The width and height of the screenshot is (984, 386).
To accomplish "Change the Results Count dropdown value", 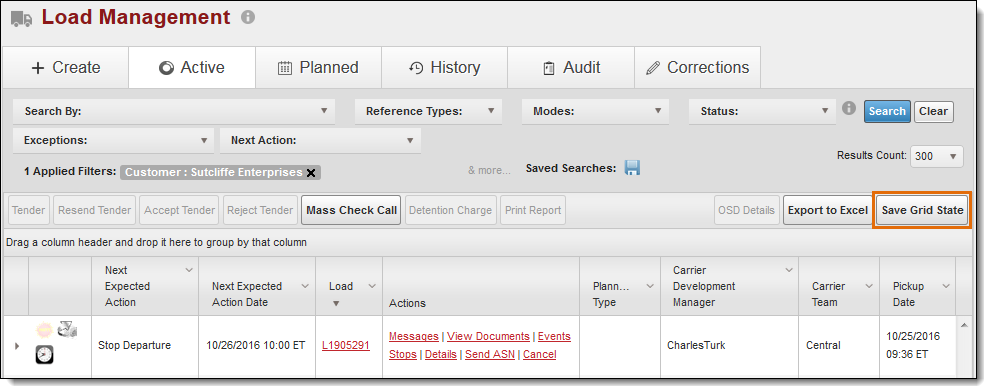I will pos(936,156).
